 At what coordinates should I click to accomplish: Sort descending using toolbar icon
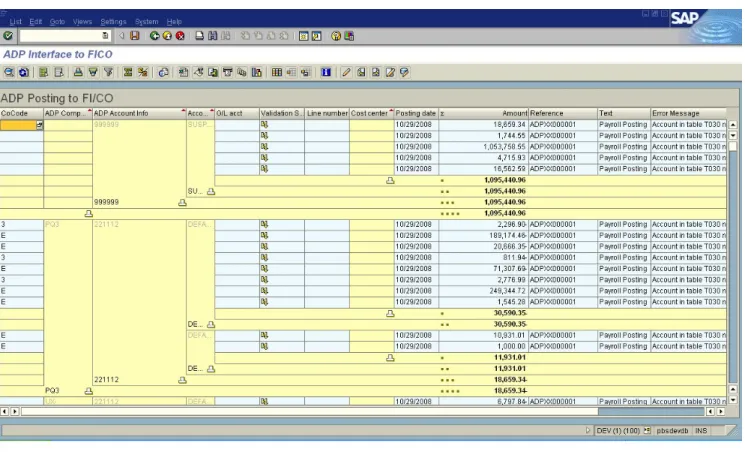tap(93, 72)
